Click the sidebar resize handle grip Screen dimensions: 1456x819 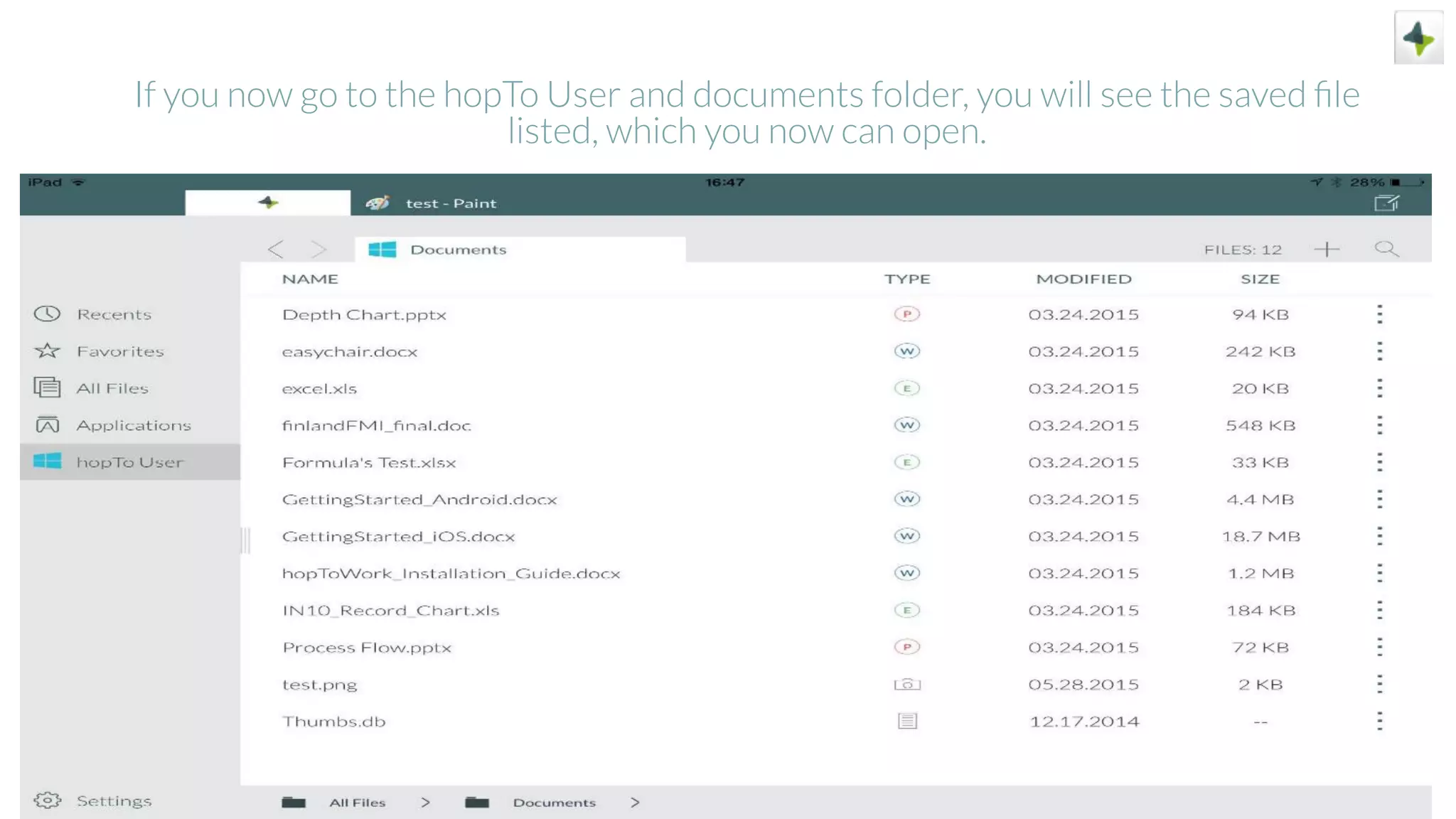[245, 540]
